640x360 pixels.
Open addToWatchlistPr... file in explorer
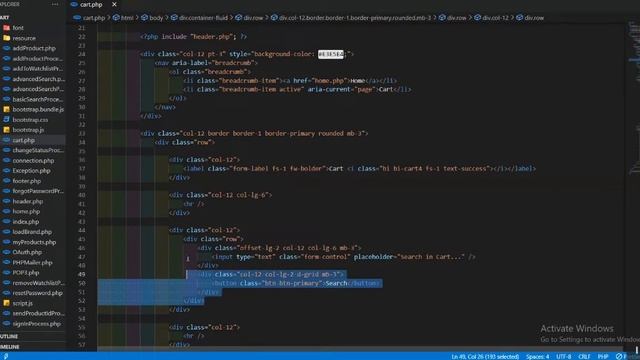(x=33, y=69)
